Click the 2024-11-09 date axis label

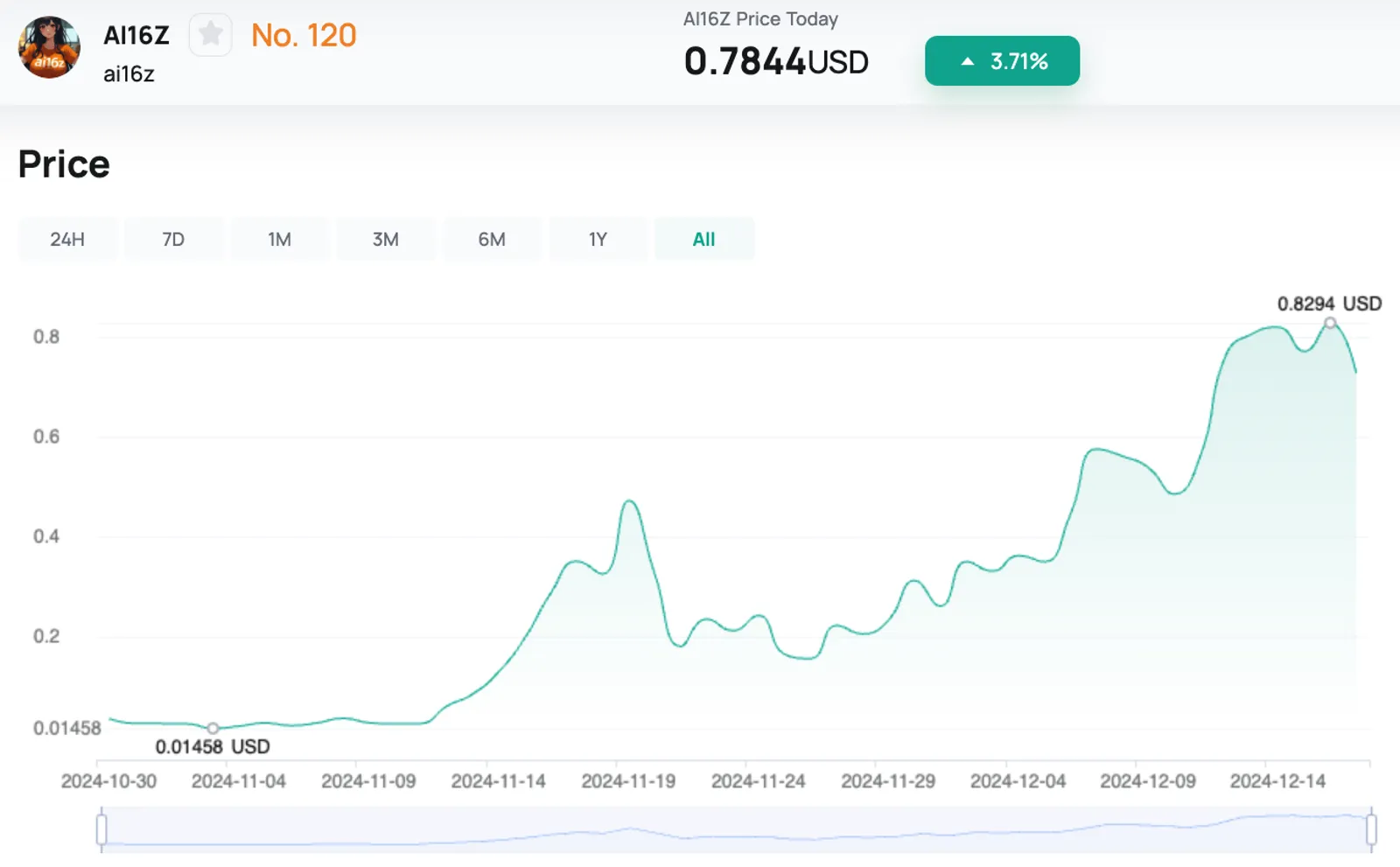pyautogui.click(x=368, y=781)
